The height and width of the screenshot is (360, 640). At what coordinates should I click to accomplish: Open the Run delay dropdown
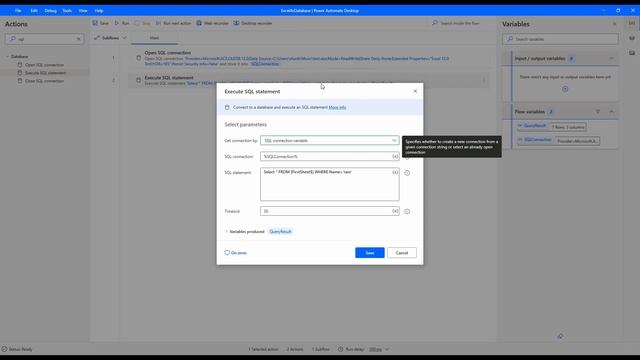(379, 349)
